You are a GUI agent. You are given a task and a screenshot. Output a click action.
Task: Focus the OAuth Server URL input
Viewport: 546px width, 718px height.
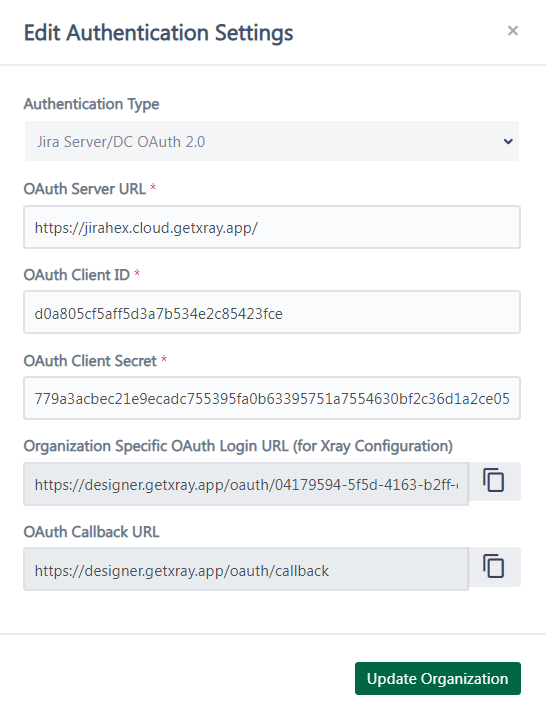[x=272, y=227]
